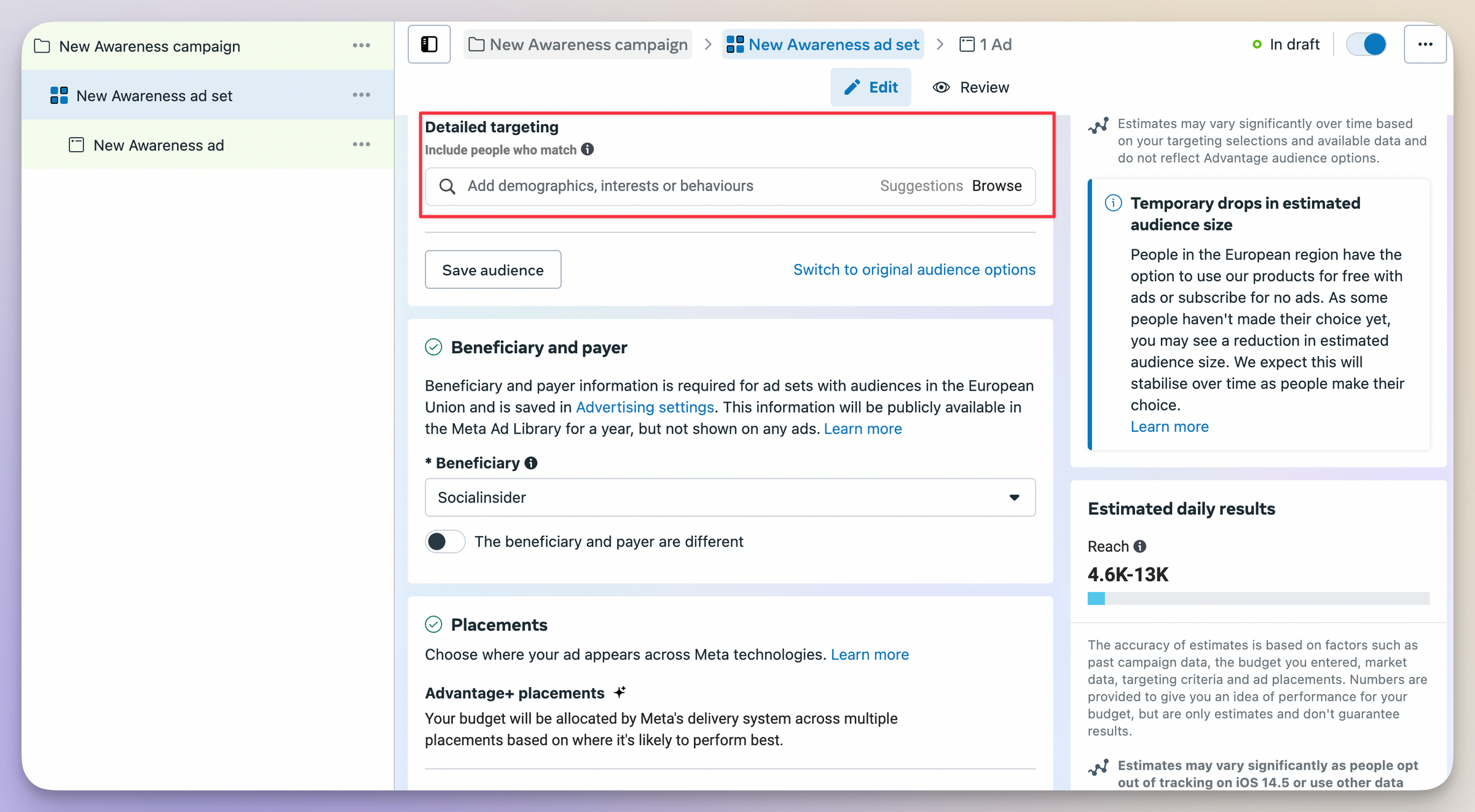This screenshot has width=1475, height=812.
Task: Click the info icon beside "Include people who match"
Action: click(x=588, y=149)
